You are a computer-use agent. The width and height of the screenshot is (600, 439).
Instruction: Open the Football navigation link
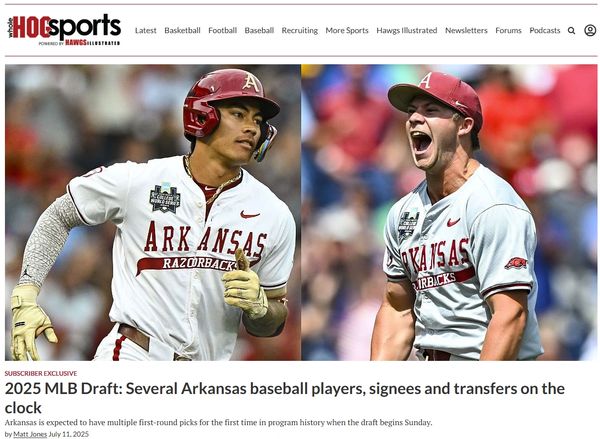(222, 30)
